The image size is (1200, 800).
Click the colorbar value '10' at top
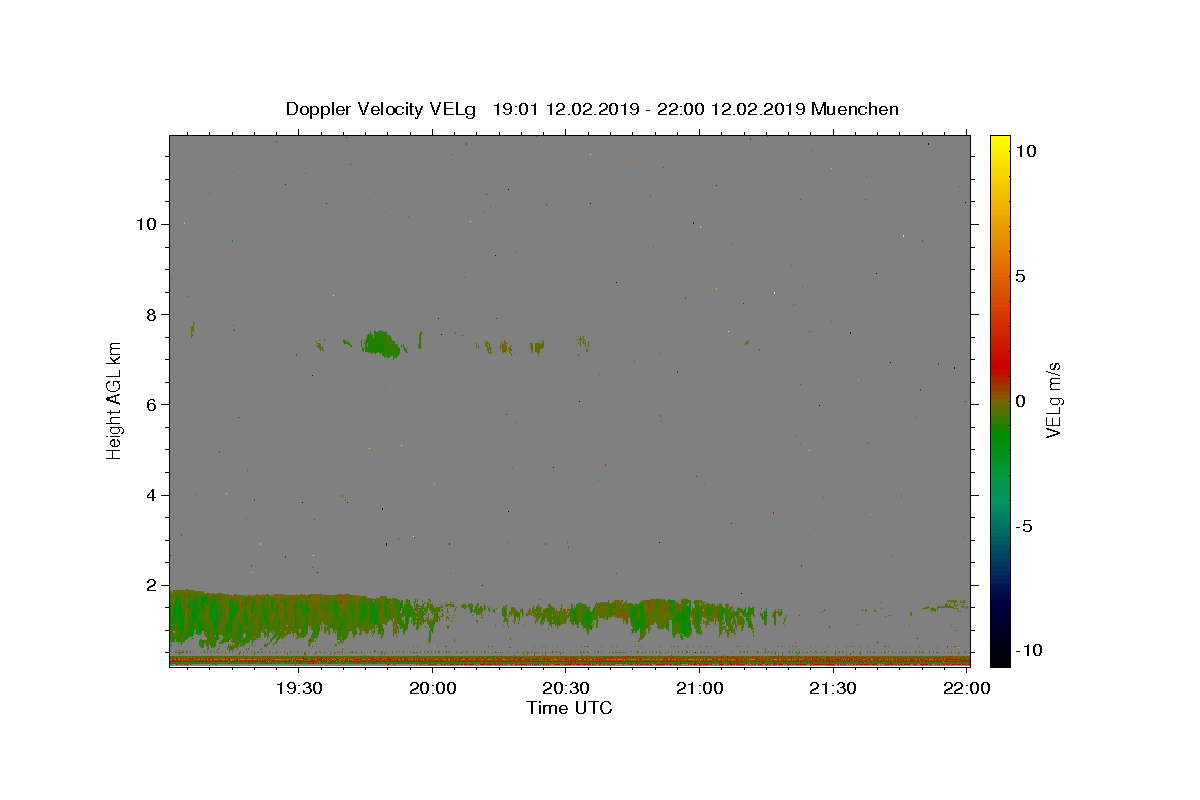click(x=1025, y=151)
